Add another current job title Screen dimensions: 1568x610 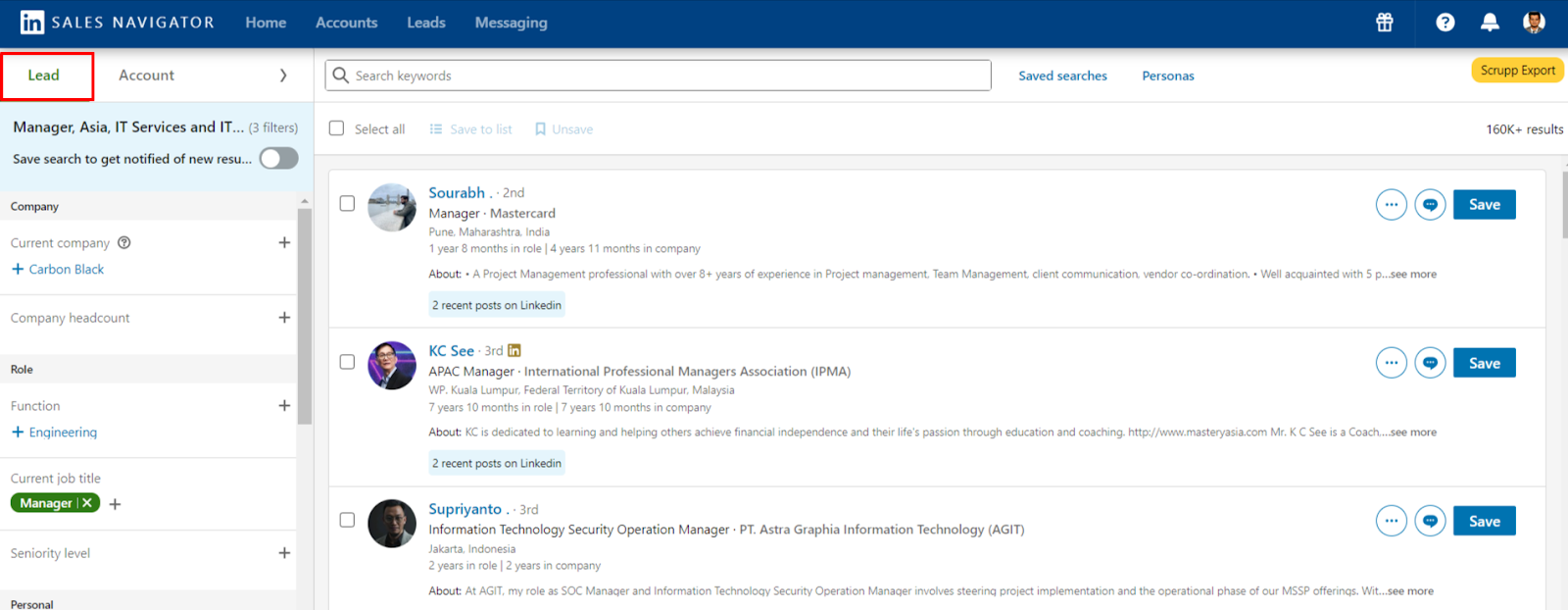point(115,504)
